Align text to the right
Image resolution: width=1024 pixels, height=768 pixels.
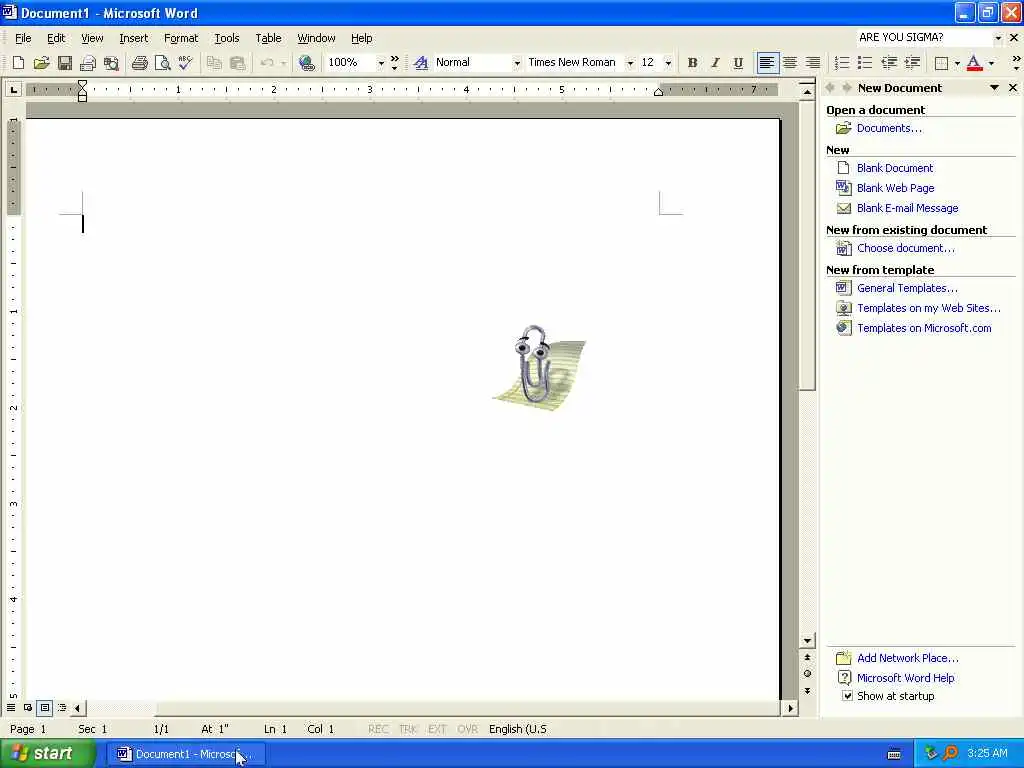point(812,63)
